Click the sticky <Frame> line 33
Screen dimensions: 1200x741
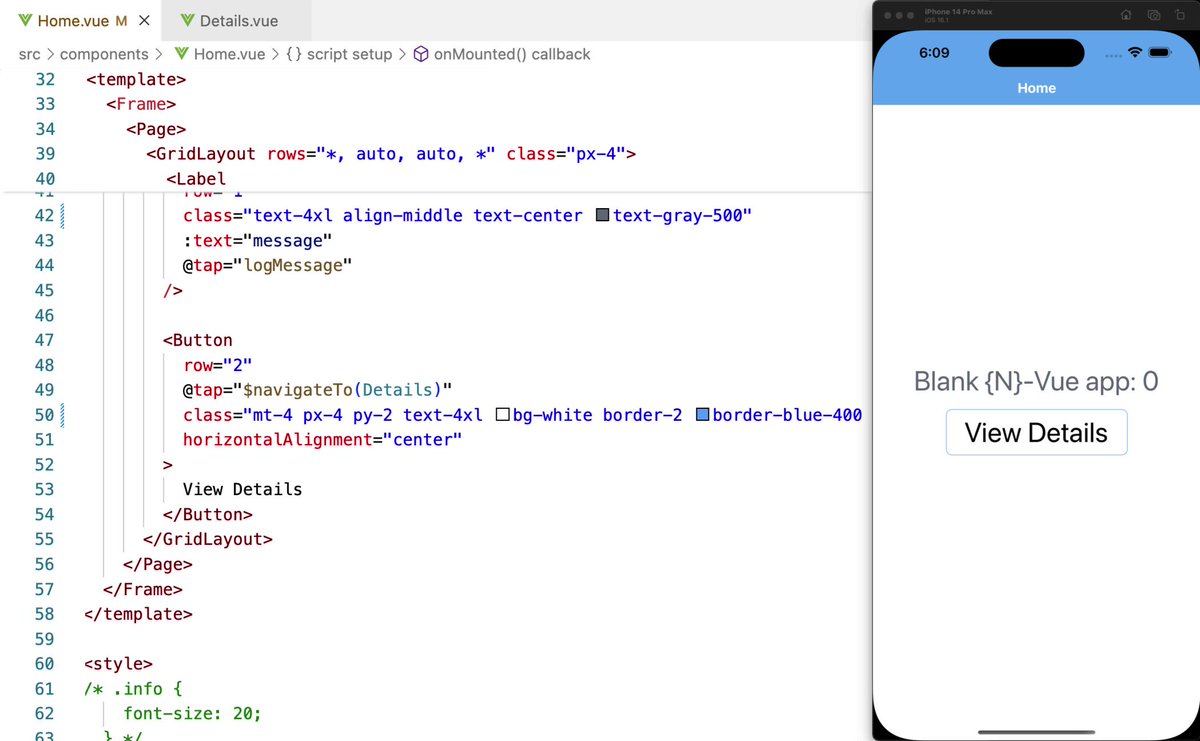click(141, 104)
